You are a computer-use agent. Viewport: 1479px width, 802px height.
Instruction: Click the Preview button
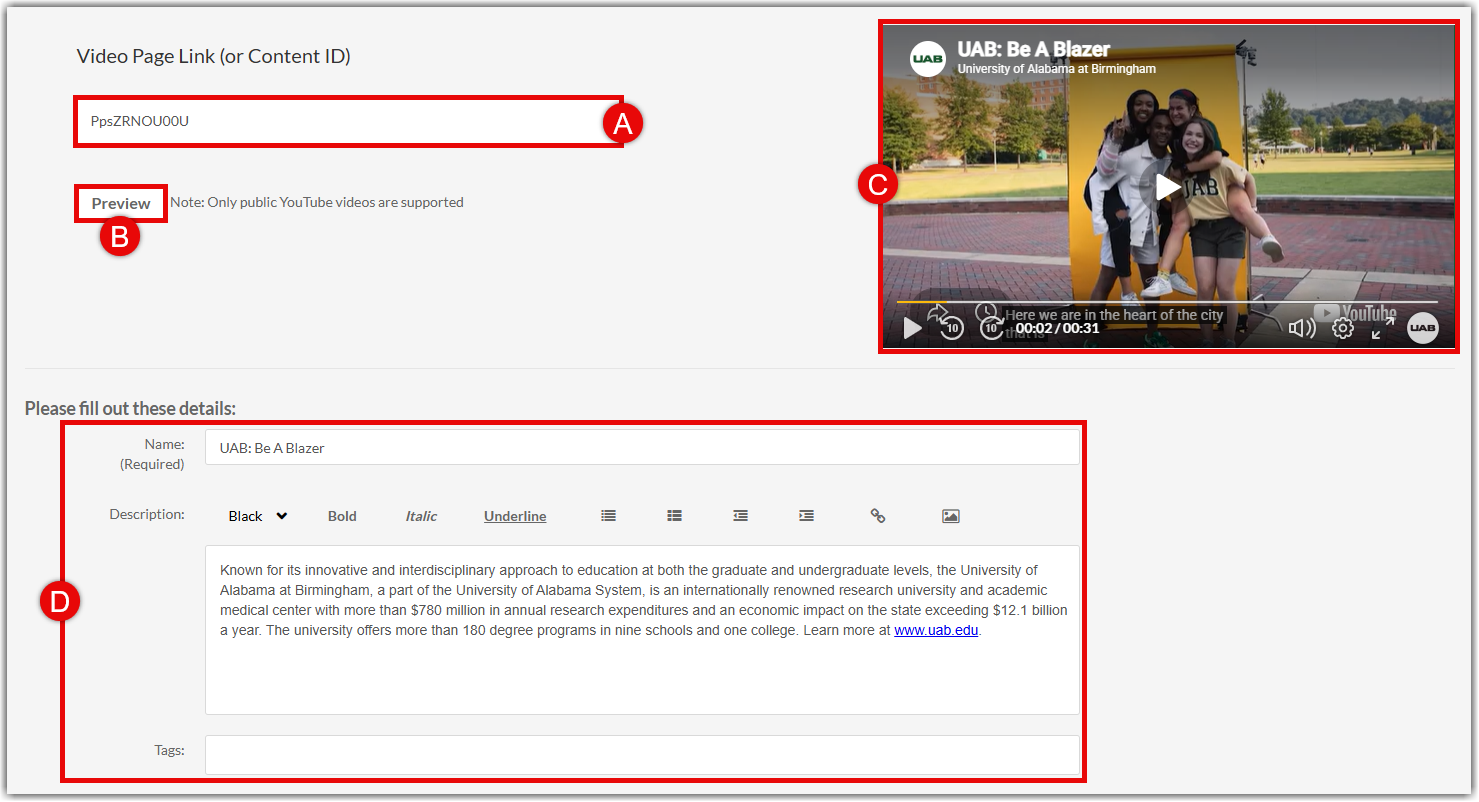click(121, 203)
